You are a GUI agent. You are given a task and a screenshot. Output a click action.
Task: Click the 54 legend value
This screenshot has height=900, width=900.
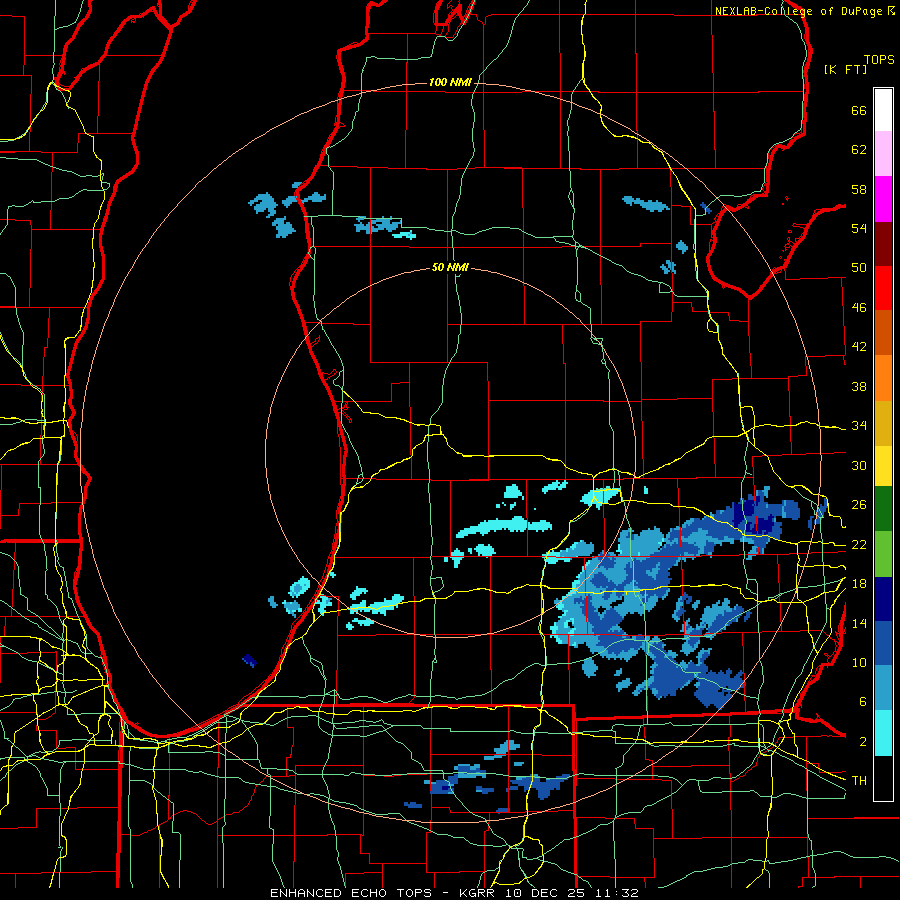tap(859, 228)
